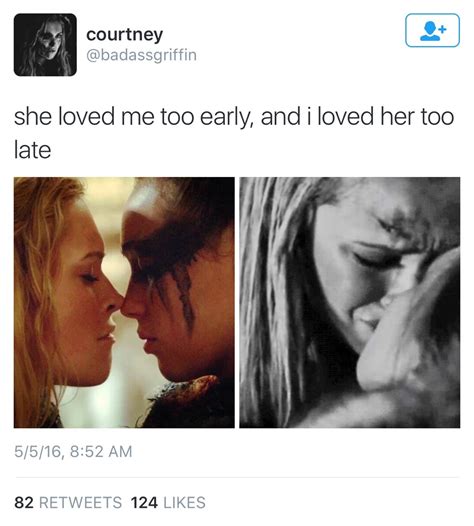Click the word "late" in tweet
Viewport: 474px width, 526px height.
33,150
